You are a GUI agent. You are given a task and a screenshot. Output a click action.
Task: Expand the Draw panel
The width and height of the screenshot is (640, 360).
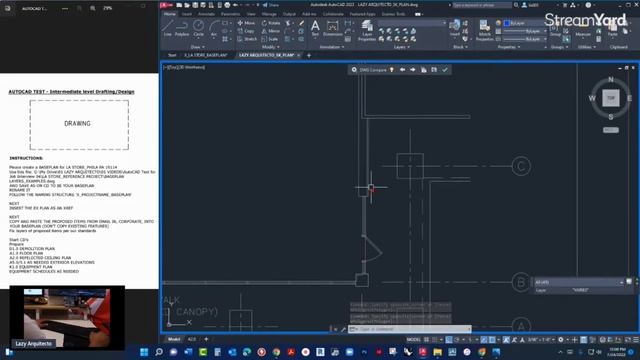[197, 47]
